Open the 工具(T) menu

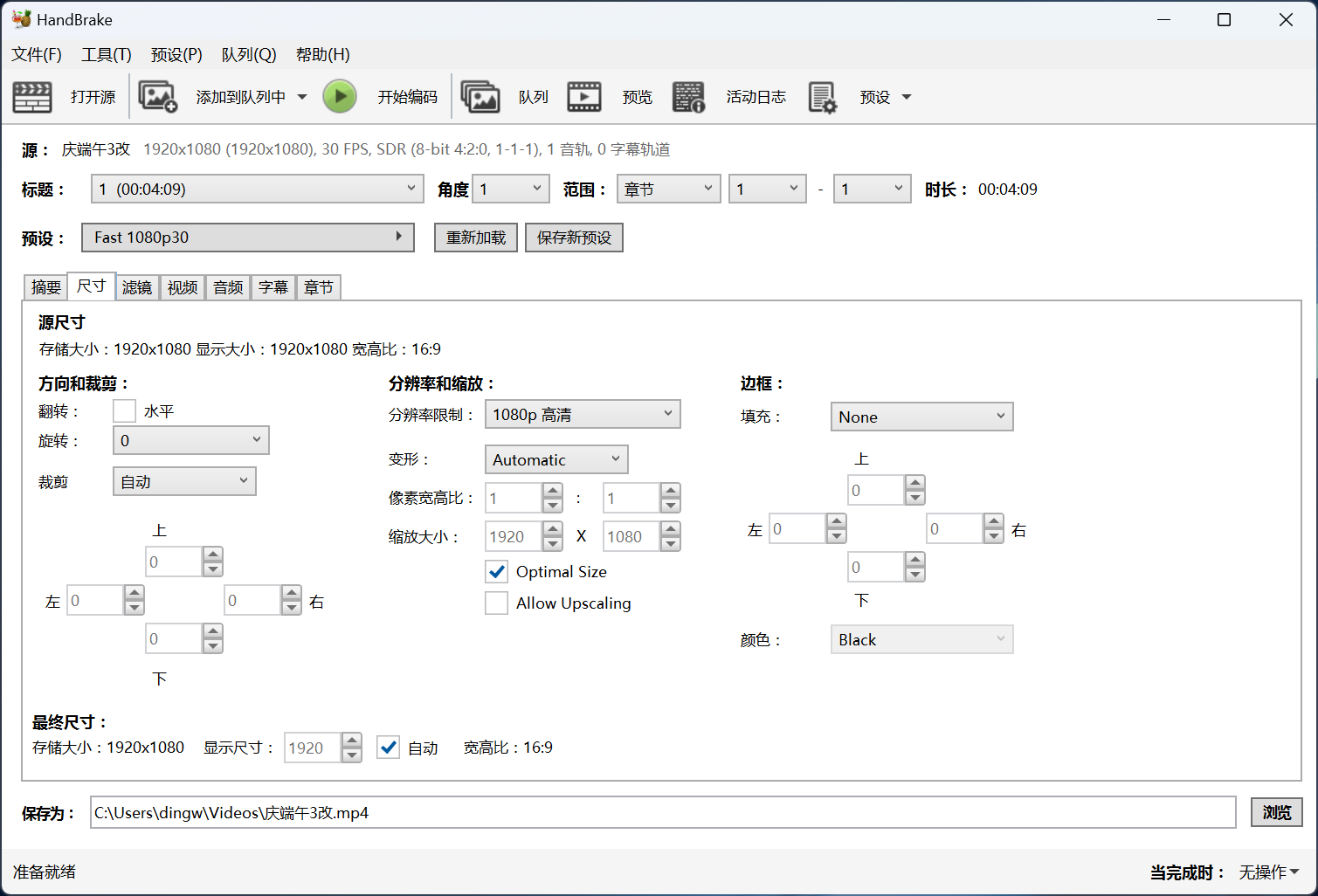click(106, 55)
